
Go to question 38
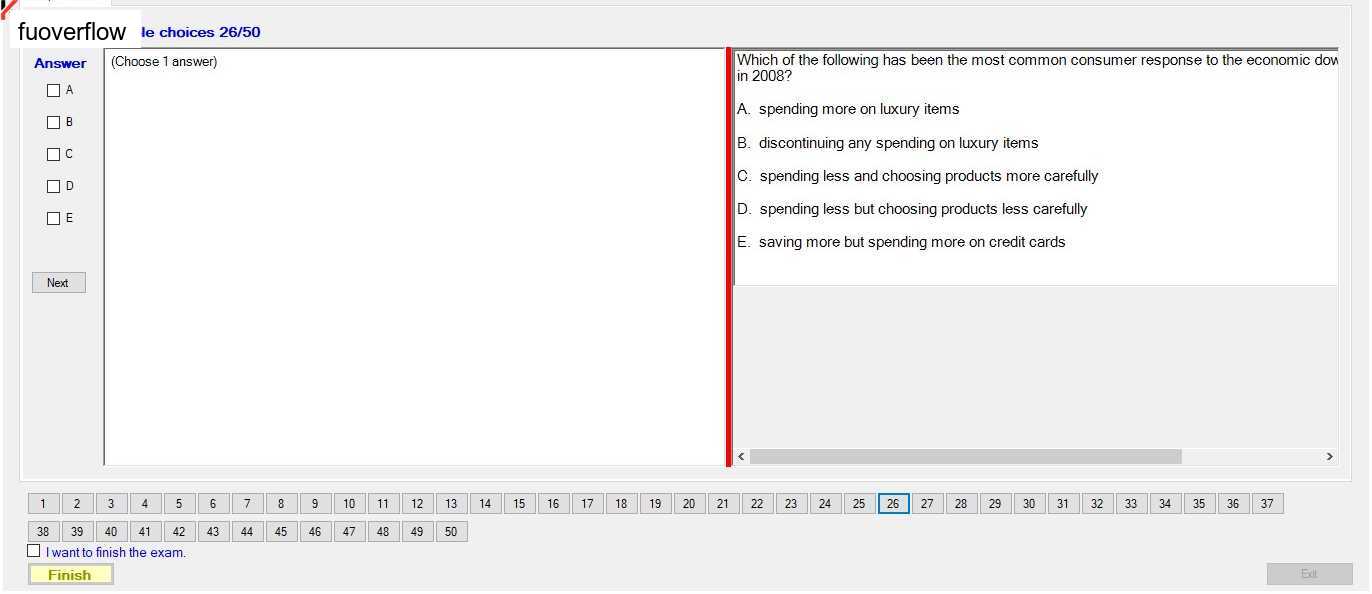43,532
